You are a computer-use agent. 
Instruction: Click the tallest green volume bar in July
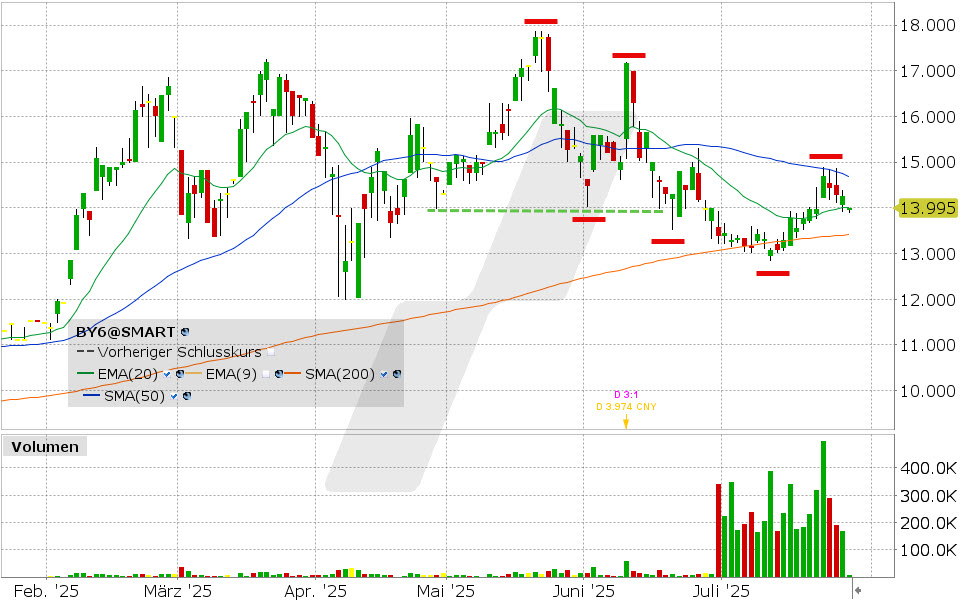(x=823, y=509)
